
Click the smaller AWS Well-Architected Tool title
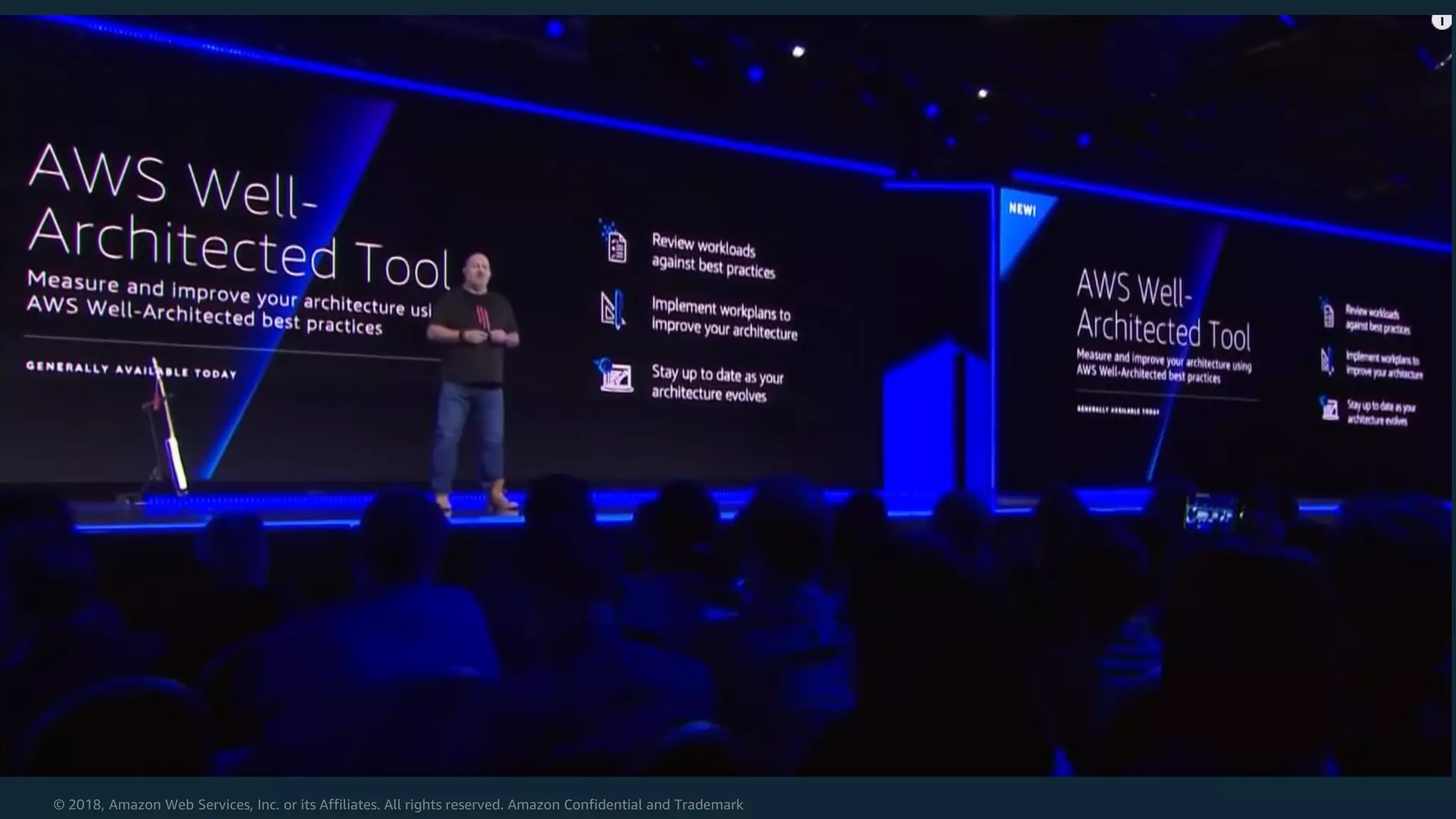coord(1162,310)
